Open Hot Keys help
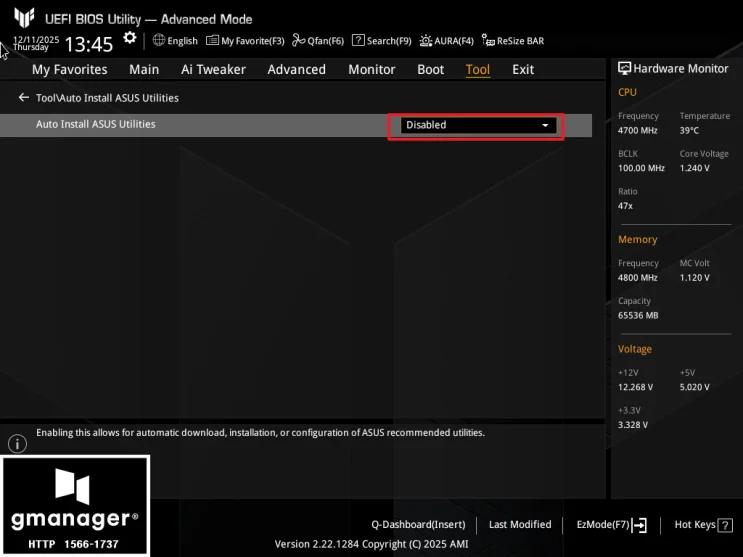 click(x=695, y=525)
